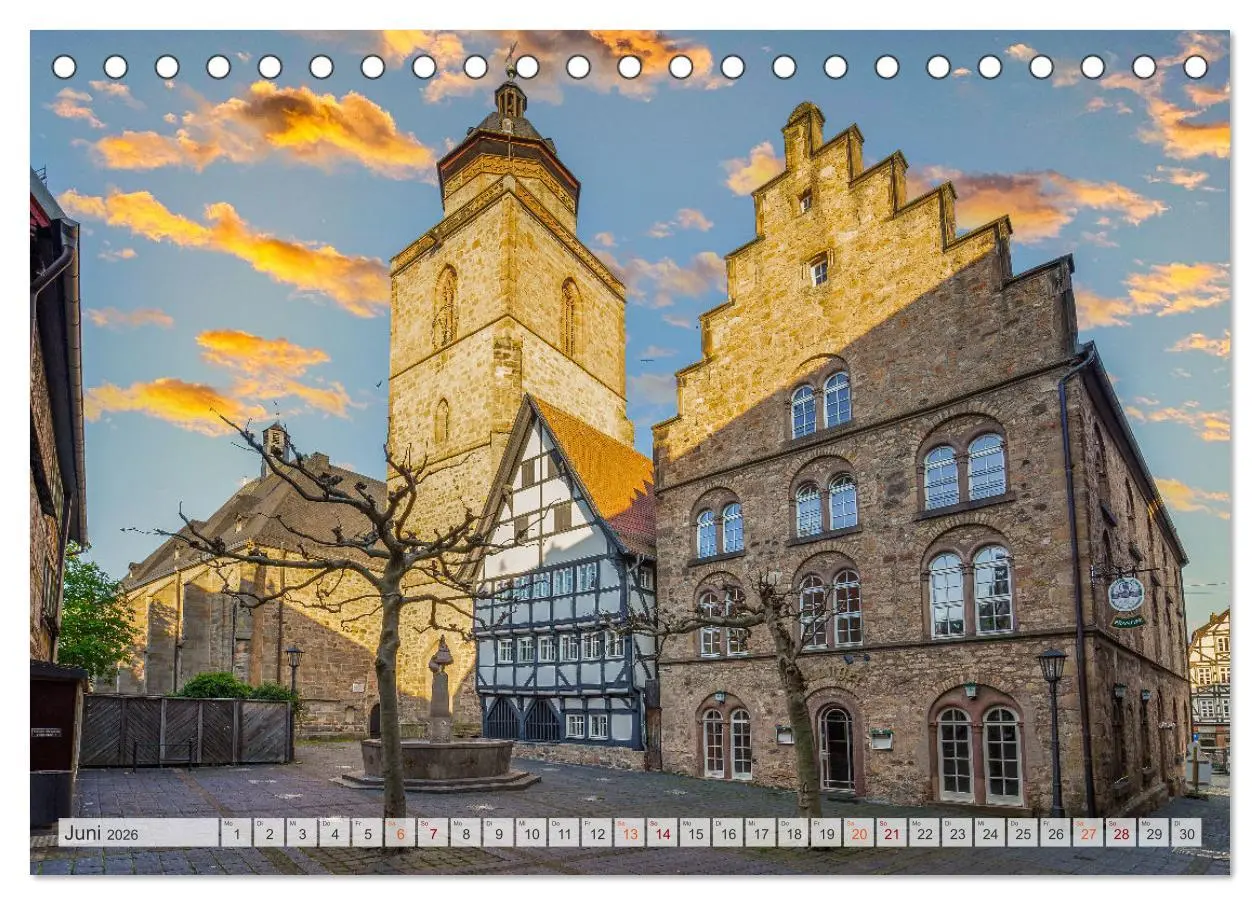Pick Wednesday 3 day cell
This screenshot has width=1260, height=905.
click(x=302, y=833)
